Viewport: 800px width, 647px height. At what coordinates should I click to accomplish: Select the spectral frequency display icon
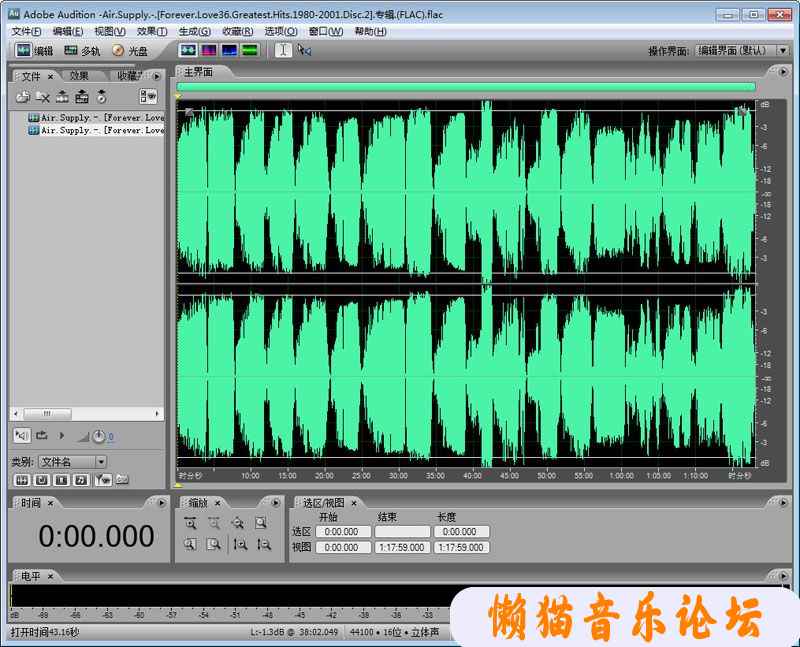209,50
